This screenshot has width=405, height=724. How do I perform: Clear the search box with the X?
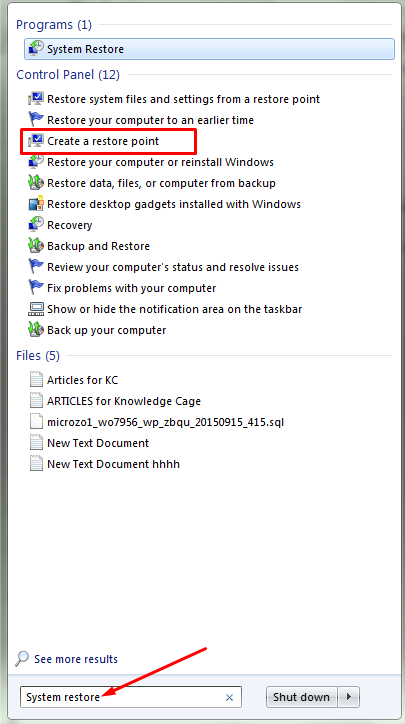coord(229,697)
